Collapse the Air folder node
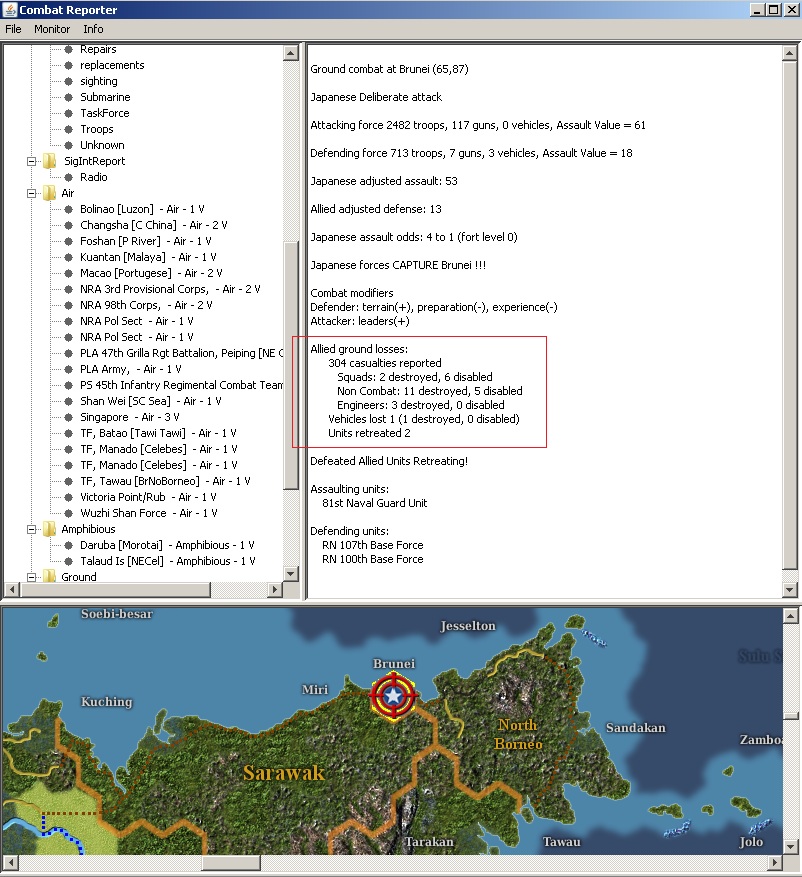Screen dimensions: 802x877 coord(32,194)
